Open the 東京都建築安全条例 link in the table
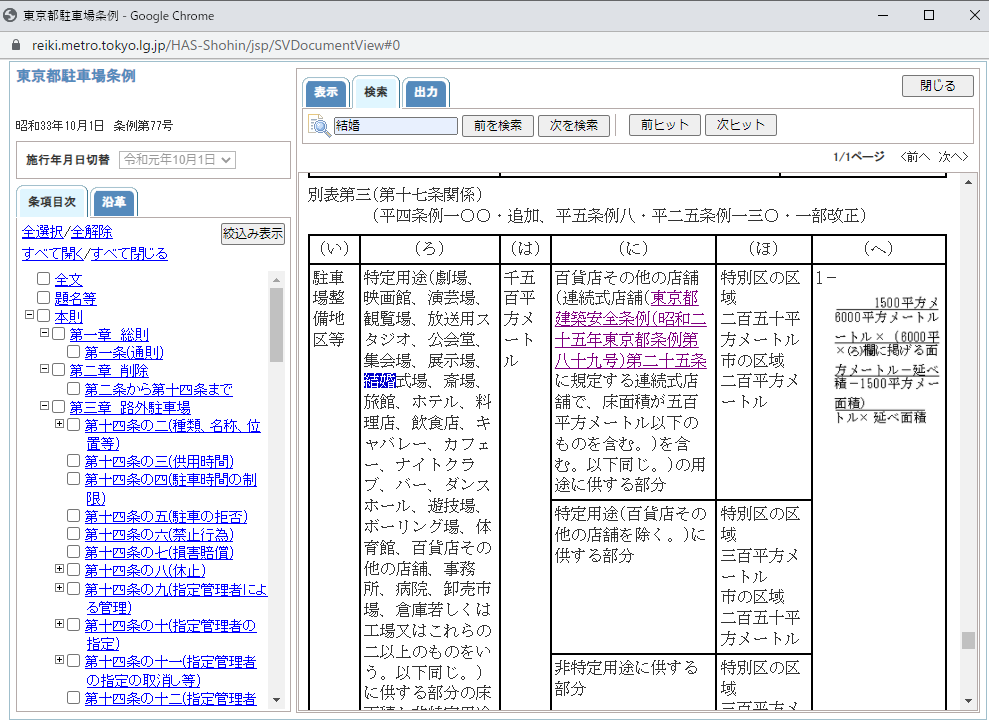 pos(630,329)
